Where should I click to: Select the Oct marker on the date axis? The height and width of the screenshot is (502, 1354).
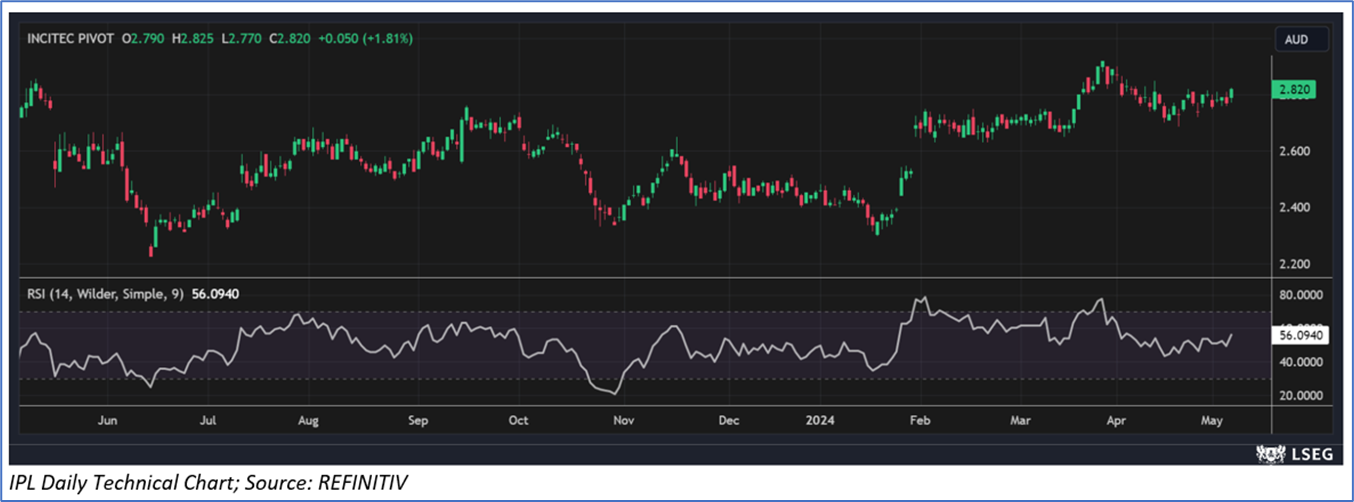click(518, 421)
